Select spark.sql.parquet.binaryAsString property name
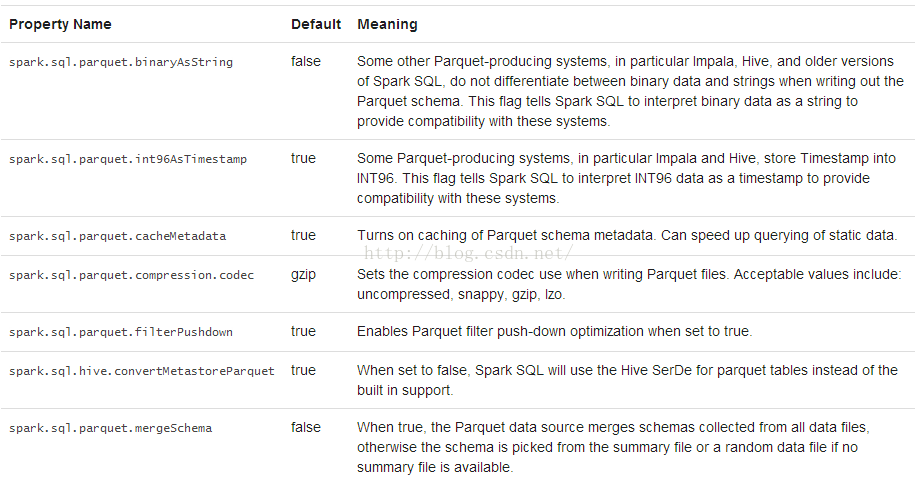Viewport: 919px width, 485px height. 121,62
